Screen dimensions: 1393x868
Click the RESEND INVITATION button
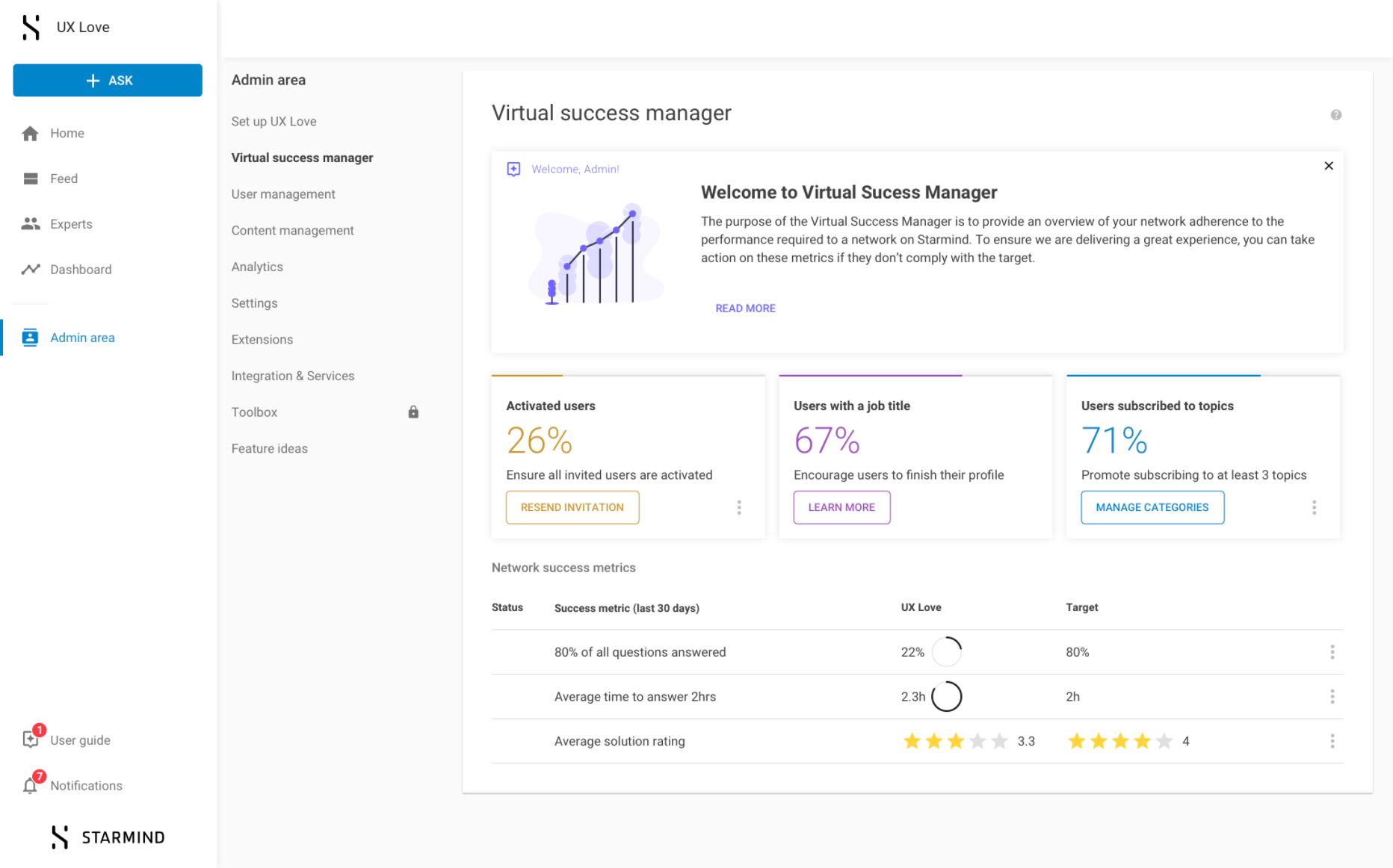pos(572,507)
